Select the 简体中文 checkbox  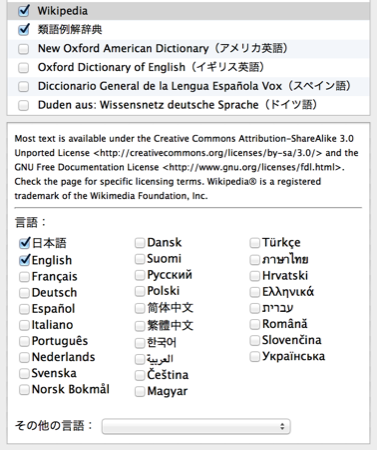click(140, 308)
